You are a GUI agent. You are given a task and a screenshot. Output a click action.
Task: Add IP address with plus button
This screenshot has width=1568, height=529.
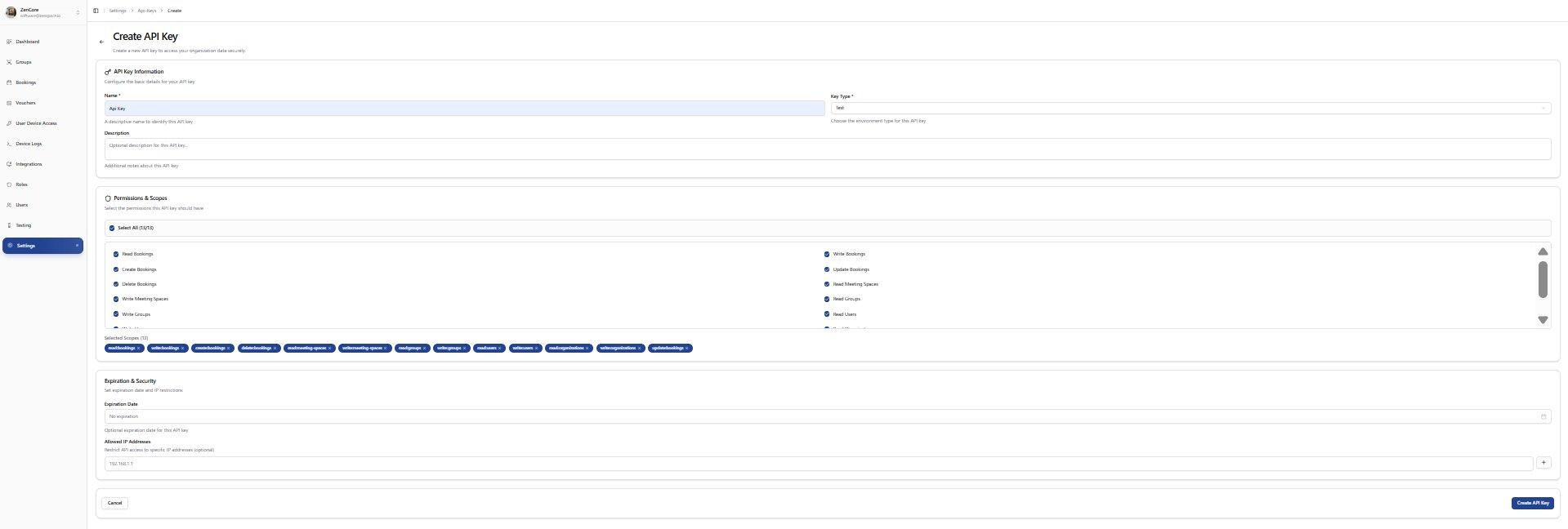coord(1543,463)
